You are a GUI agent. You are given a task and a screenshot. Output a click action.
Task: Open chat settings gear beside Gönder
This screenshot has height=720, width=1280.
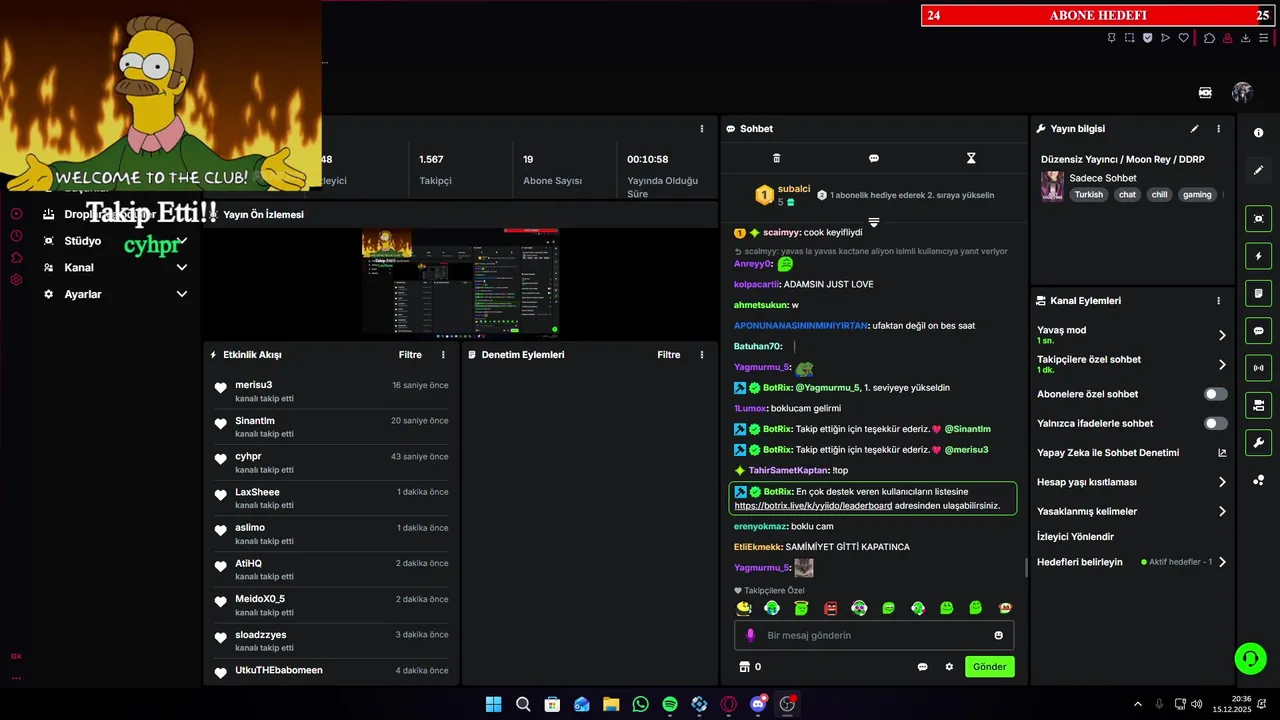[x=949, y=667]
